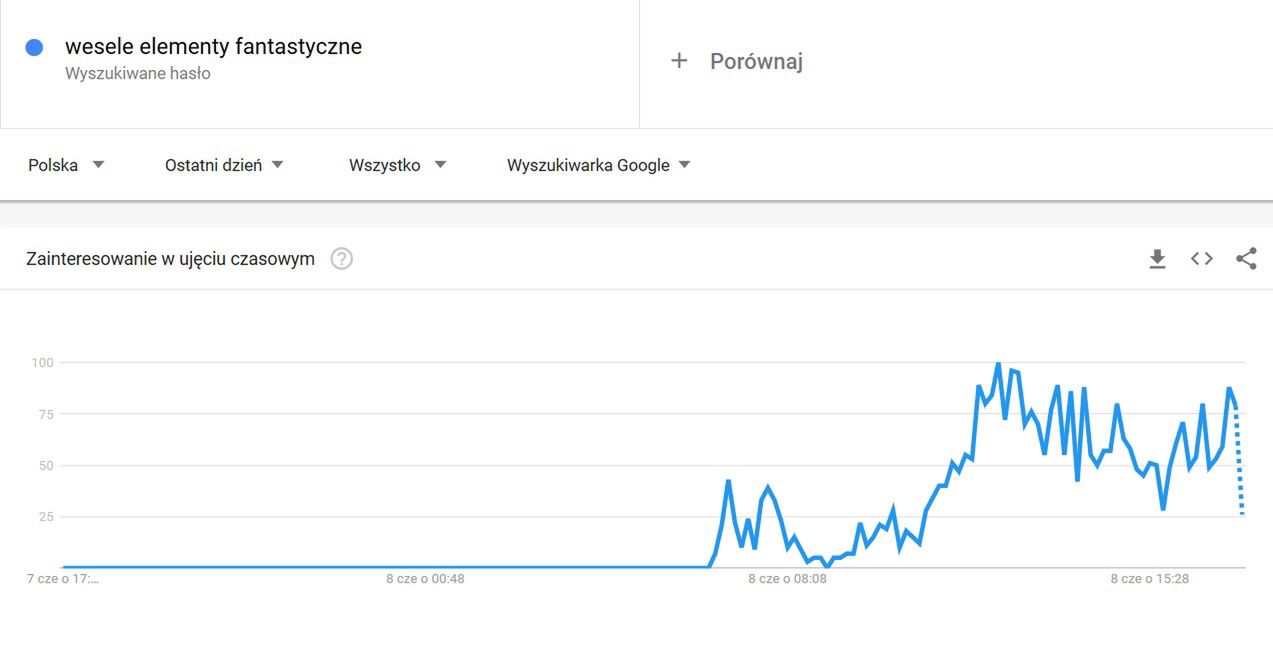
Task: Expand the Polska region dropdown
Action: (x=66, y=165)
